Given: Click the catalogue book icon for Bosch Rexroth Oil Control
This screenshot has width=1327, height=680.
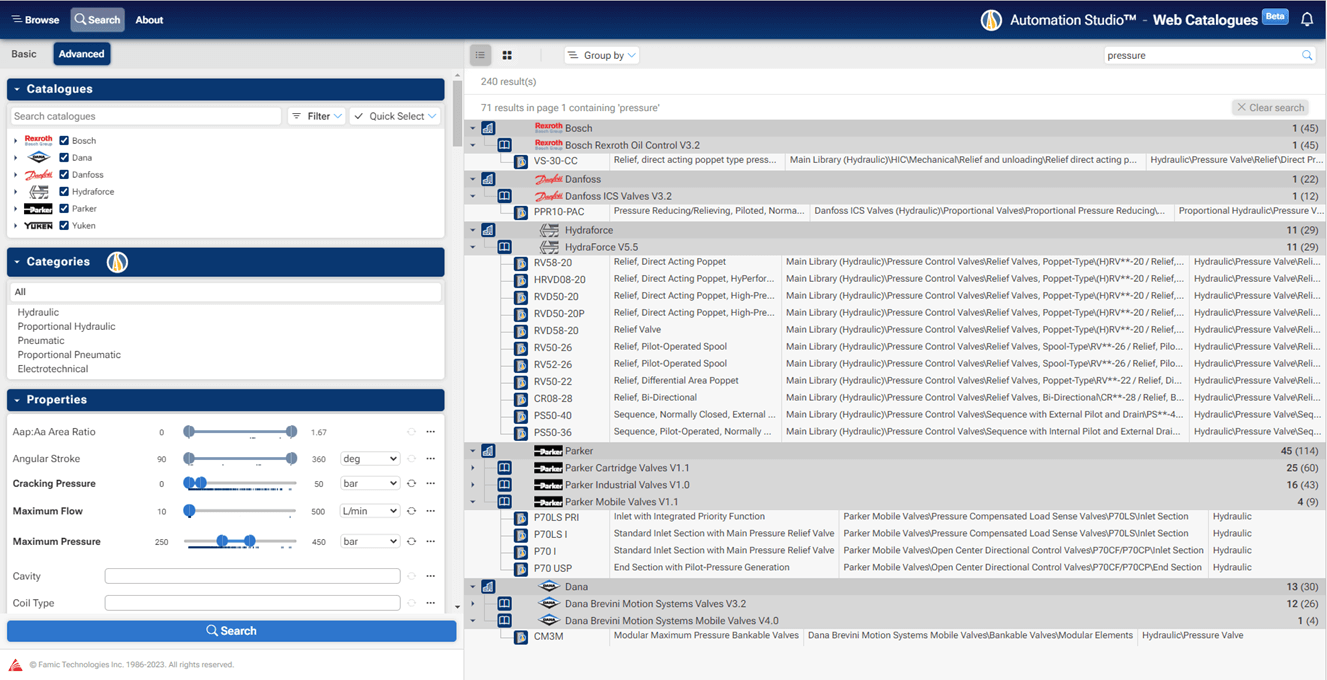Looking at the screenshot, I should tap(505, 145).
